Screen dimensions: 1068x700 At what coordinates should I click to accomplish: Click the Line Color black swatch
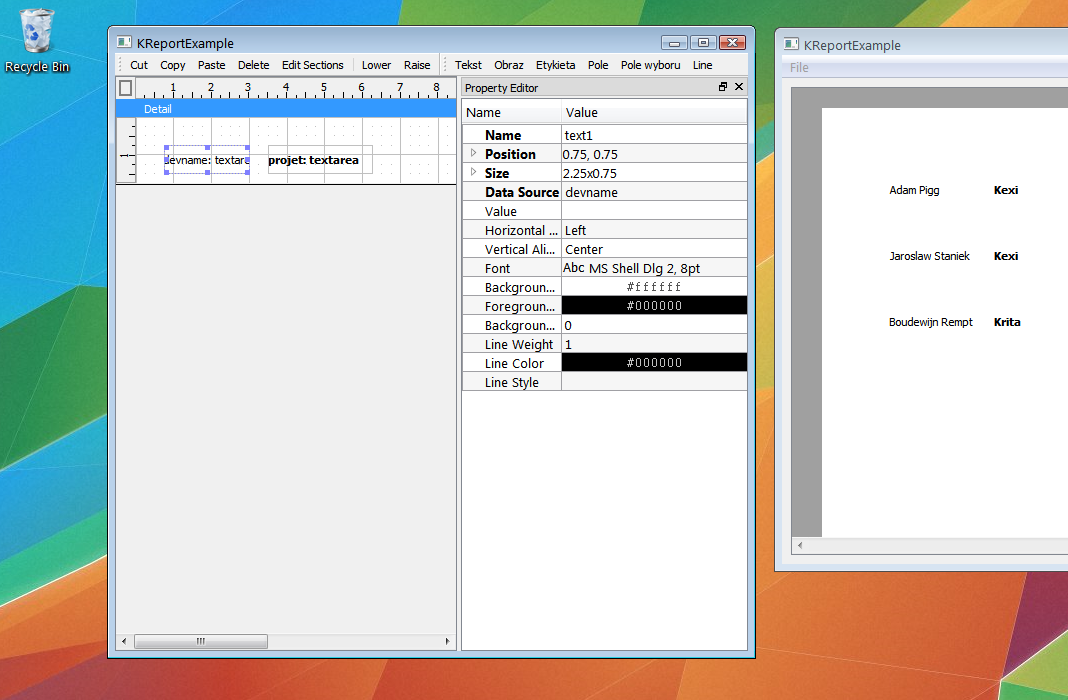[x=653, y=363]
